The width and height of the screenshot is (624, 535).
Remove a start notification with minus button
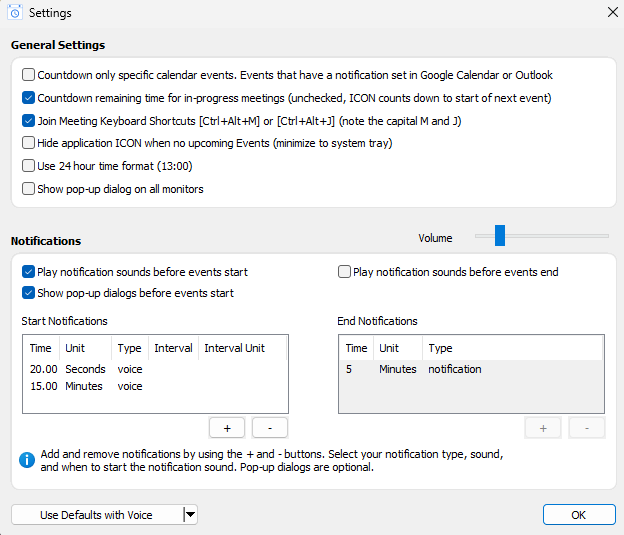pyautogui.click(x=270, y=428)
